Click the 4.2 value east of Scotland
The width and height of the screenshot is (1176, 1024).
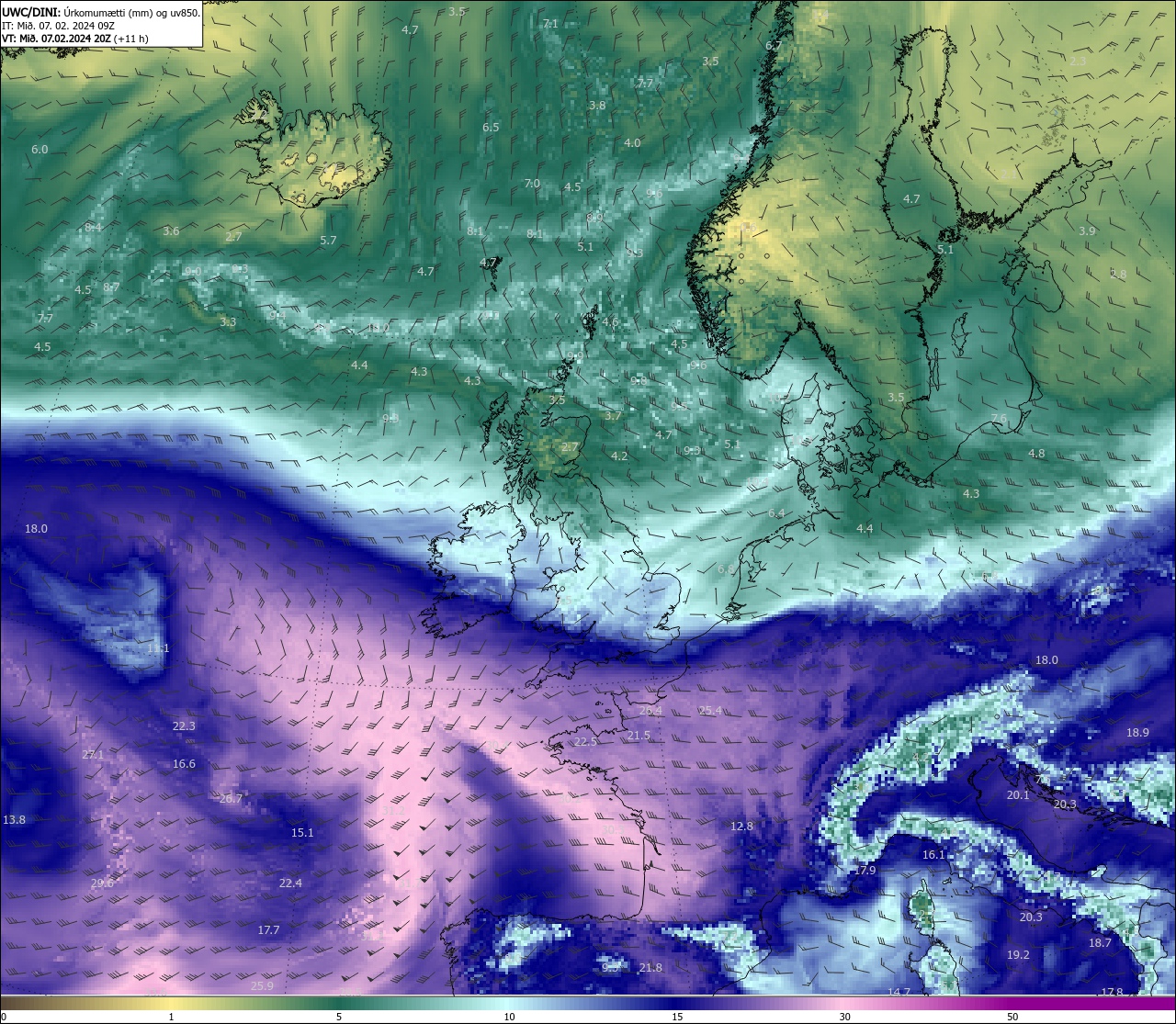[x=619, y=456]
